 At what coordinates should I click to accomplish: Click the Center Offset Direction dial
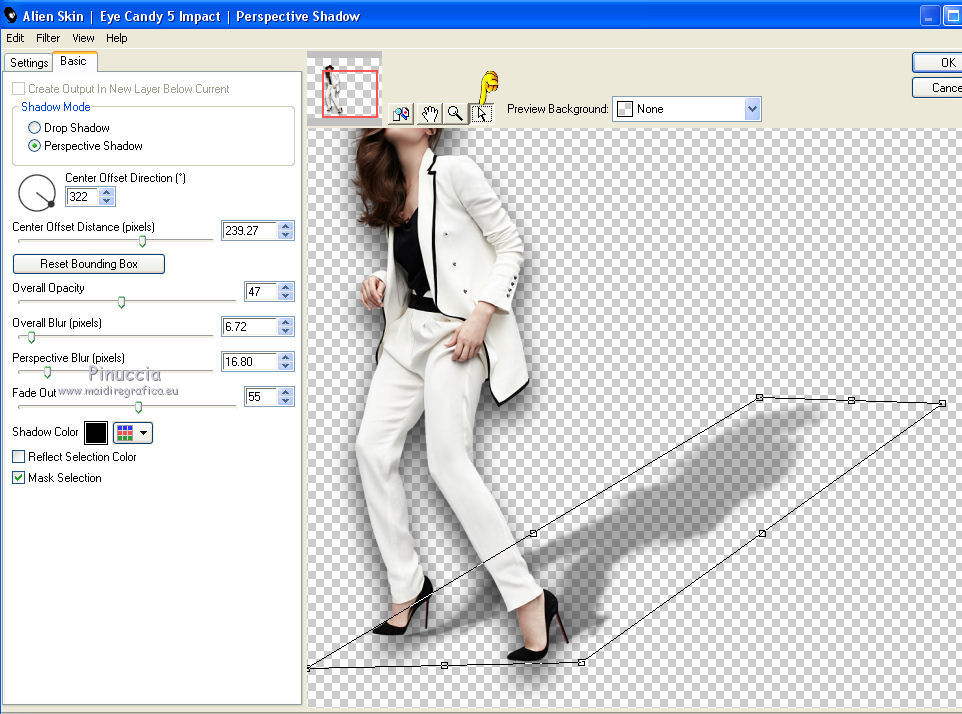(x=37, y=191)
